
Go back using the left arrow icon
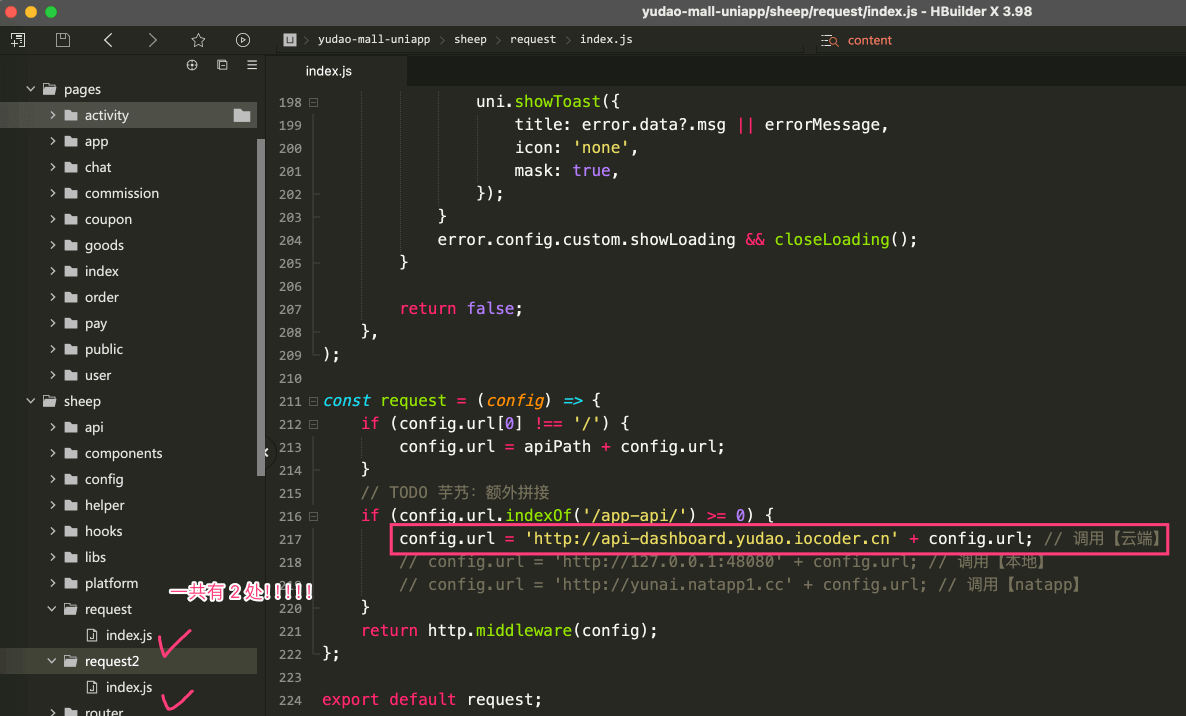pos(108,40)
